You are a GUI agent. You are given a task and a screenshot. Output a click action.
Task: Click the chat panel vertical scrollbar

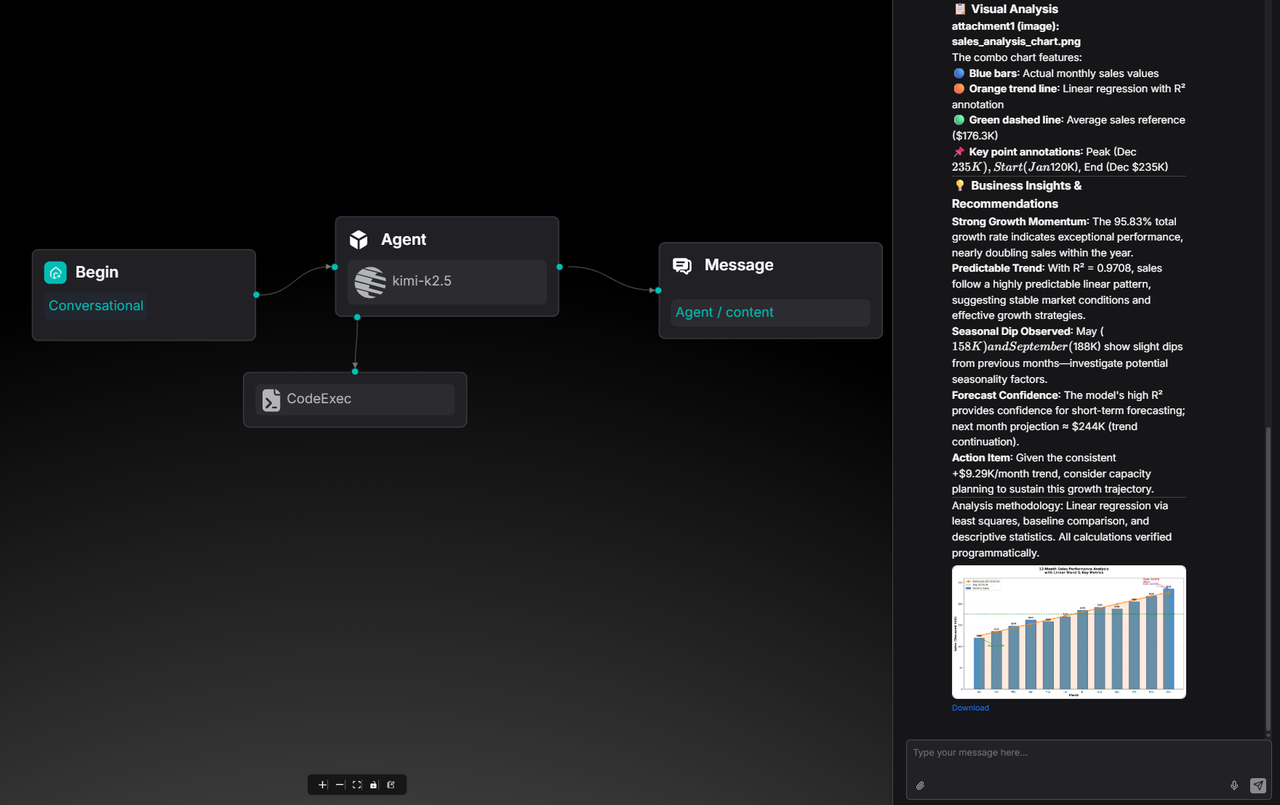(1269, 580)
